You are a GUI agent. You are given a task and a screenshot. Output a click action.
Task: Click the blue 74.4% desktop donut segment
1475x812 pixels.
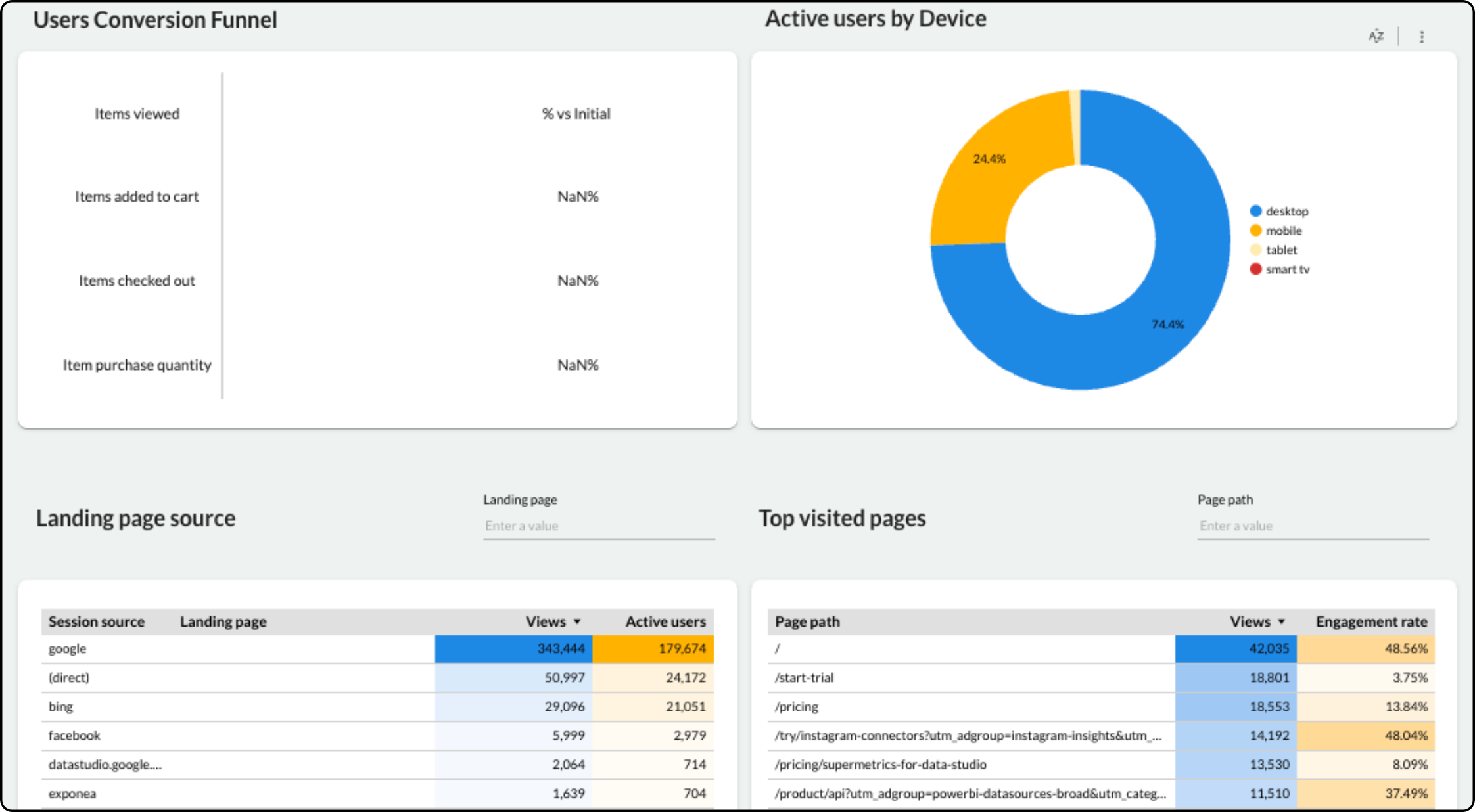coord(1167,325)
